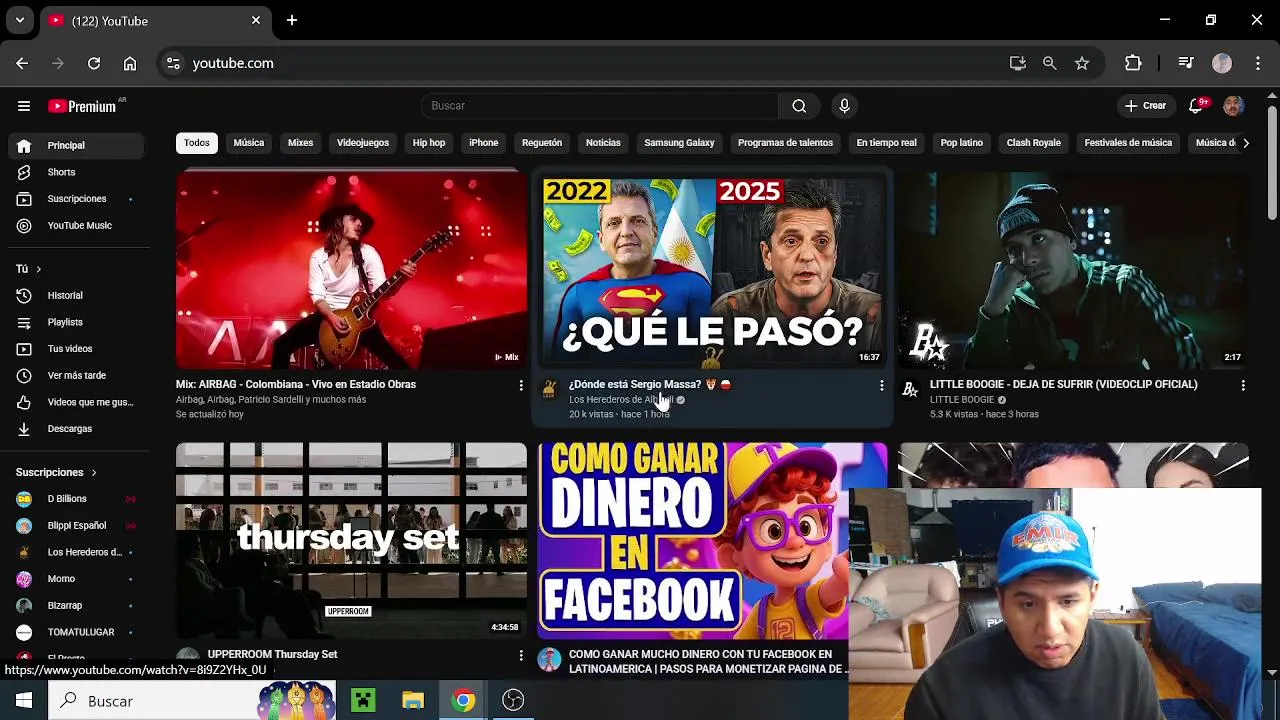Click the Crear button
The width and height of the screenshot is (1280, 720).
1146,106
